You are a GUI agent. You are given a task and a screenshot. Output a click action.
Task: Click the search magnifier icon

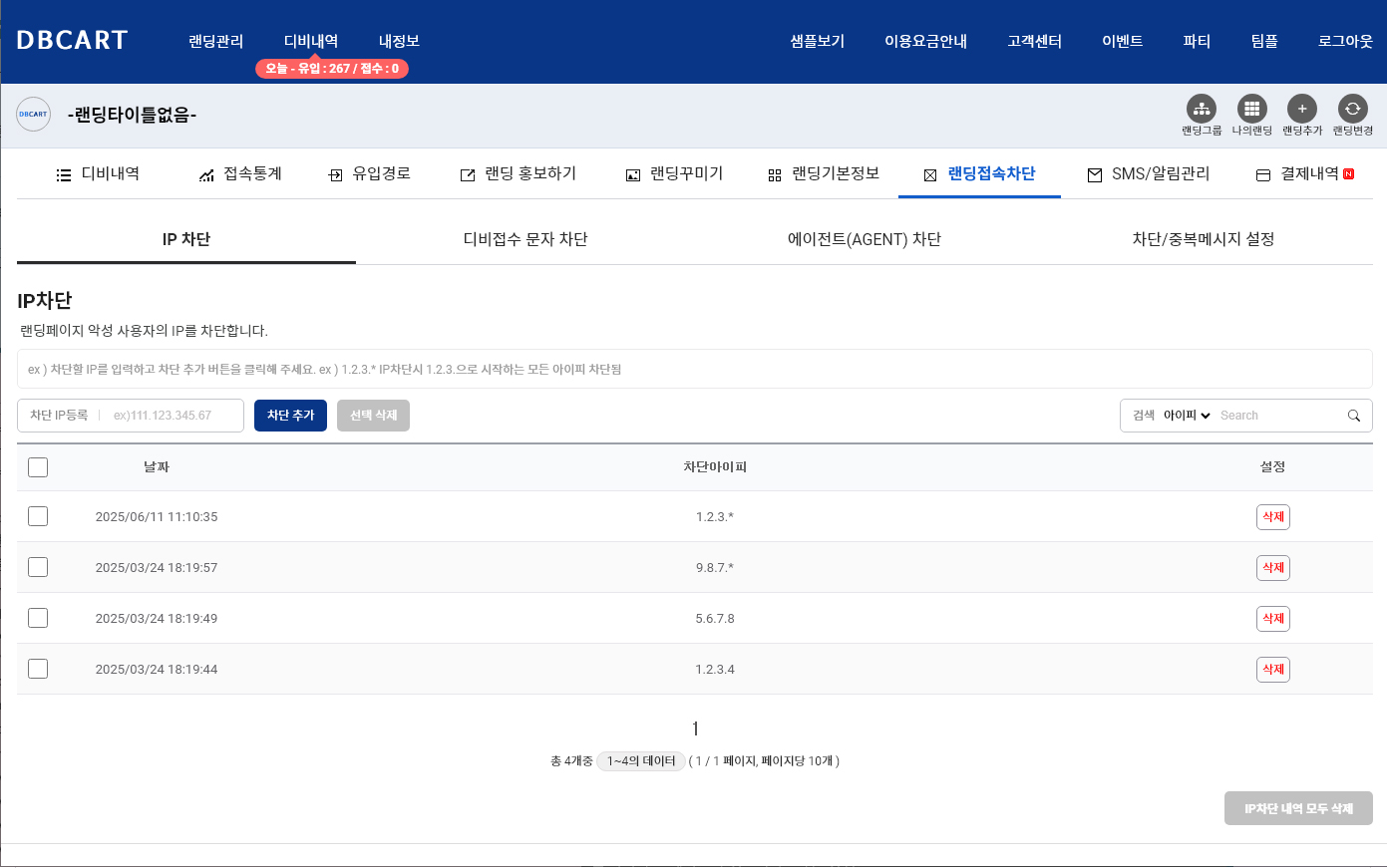[x=1353, y=416]
